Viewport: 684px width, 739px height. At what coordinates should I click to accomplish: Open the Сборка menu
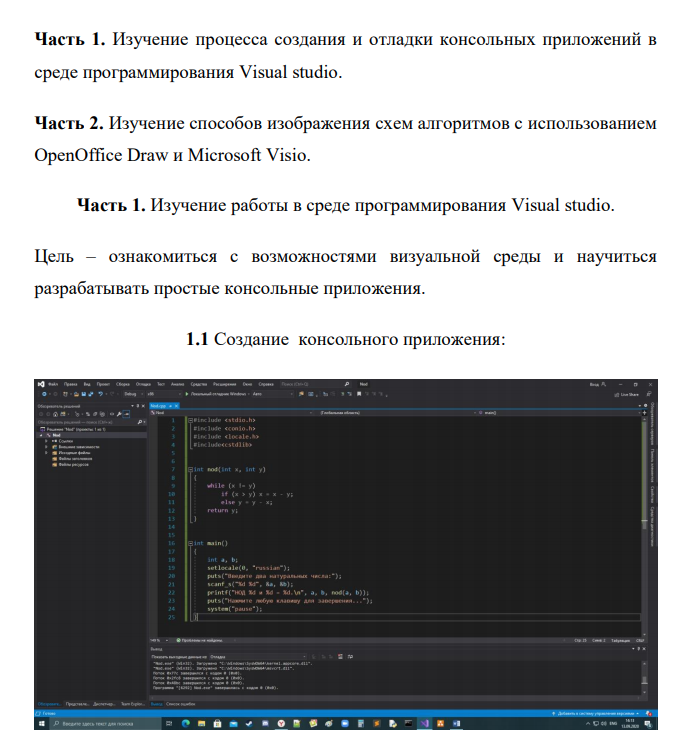coord(123,384)
